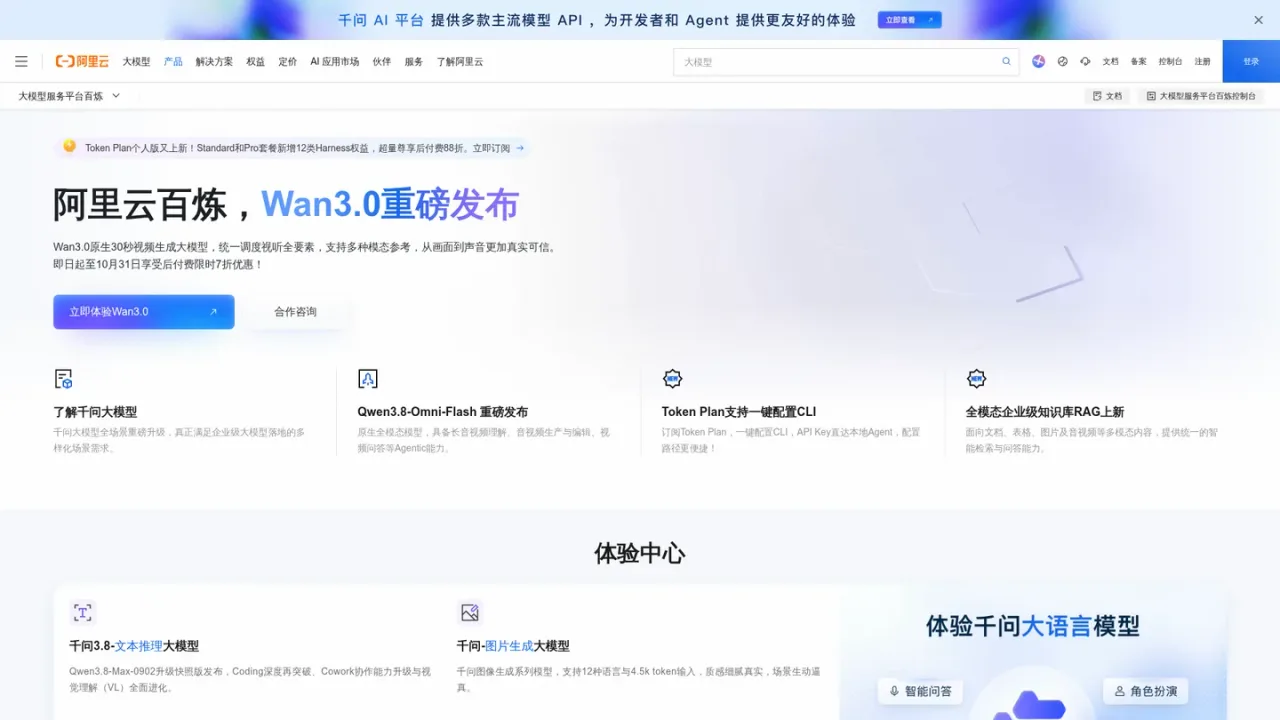This screenshot has width=1280, height=720.
Task: Click the 立即体验Wan3.0 button
Action: 144,312
